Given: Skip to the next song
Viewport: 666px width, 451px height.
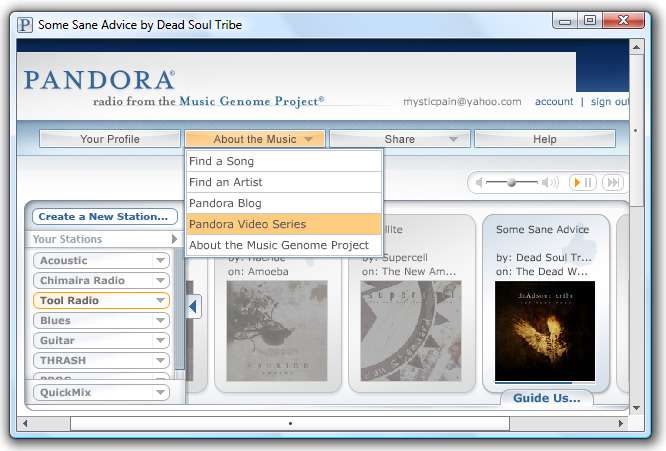Looking at the screenshot, I should point(613,182).
